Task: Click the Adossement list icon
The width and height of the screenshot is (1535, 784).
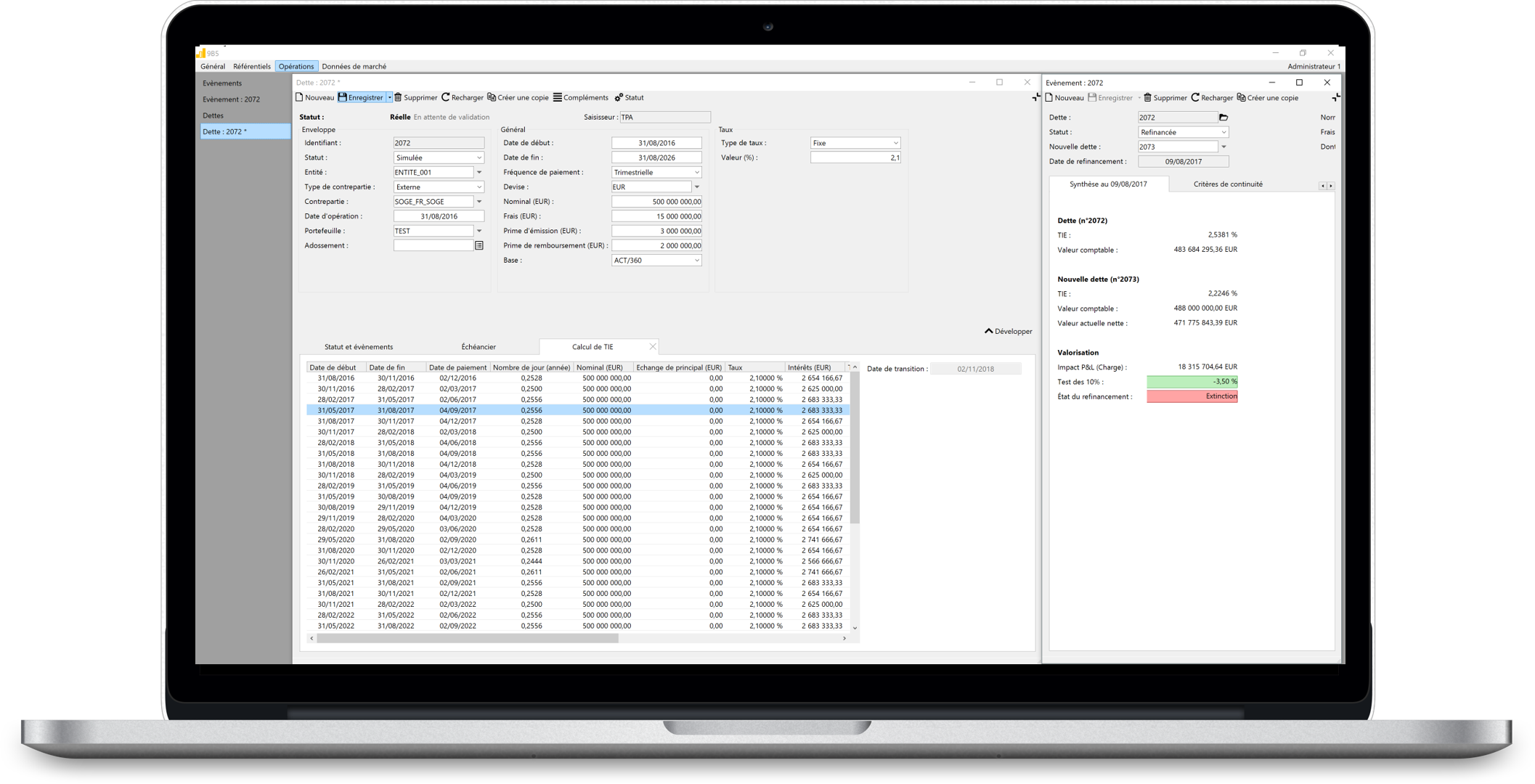Action: click(x=479, y=245)
